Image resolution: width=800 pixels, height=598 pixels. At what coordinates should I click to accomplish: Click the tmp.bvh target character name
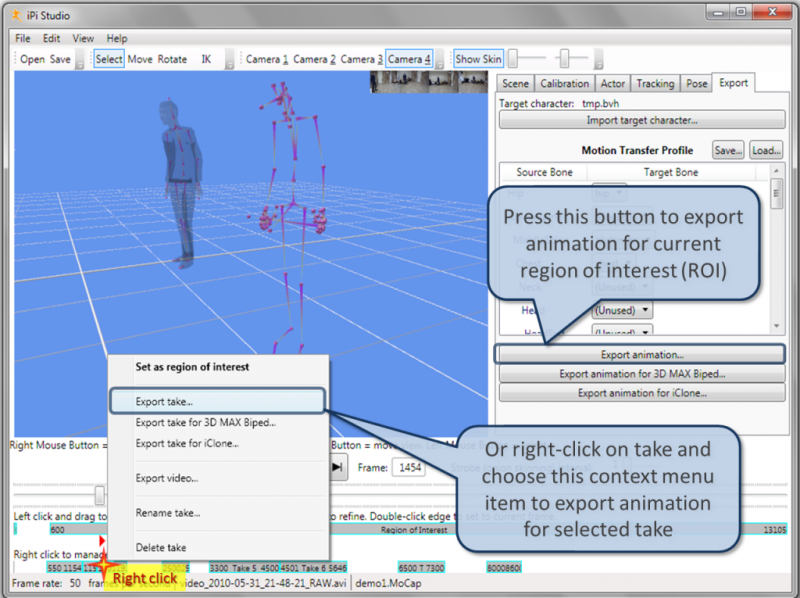[x=601, y=104]
